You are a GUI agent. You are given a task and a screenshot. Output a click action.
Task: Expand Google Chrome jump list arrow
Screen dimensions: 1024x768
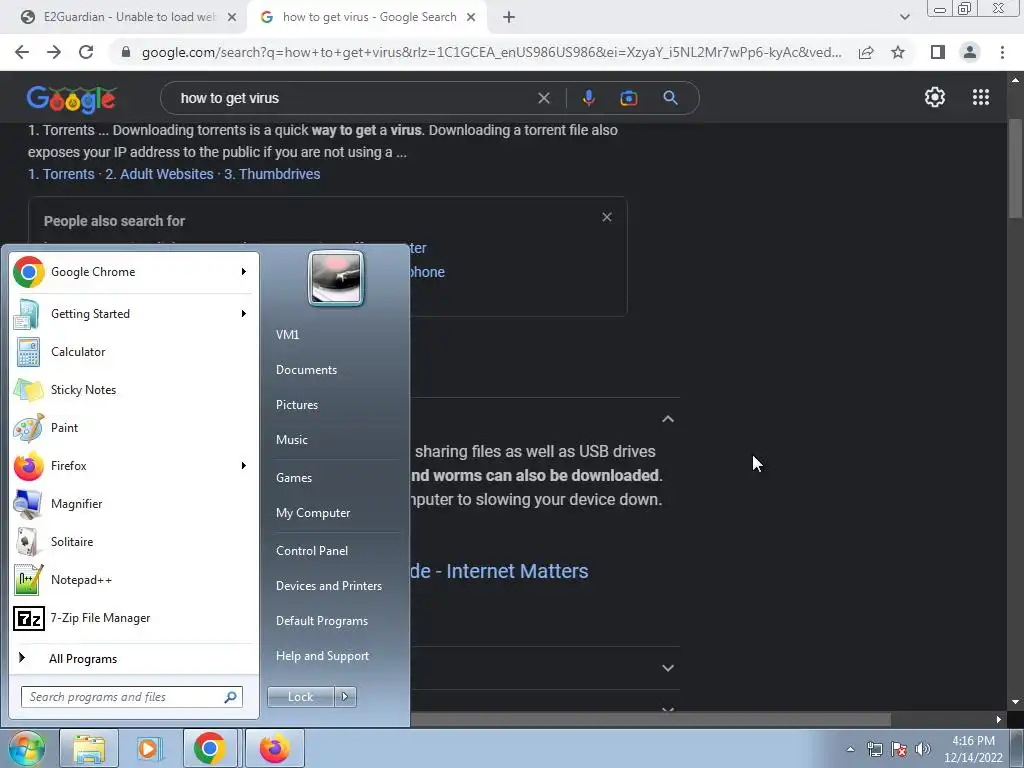click(x=244, y=272)
